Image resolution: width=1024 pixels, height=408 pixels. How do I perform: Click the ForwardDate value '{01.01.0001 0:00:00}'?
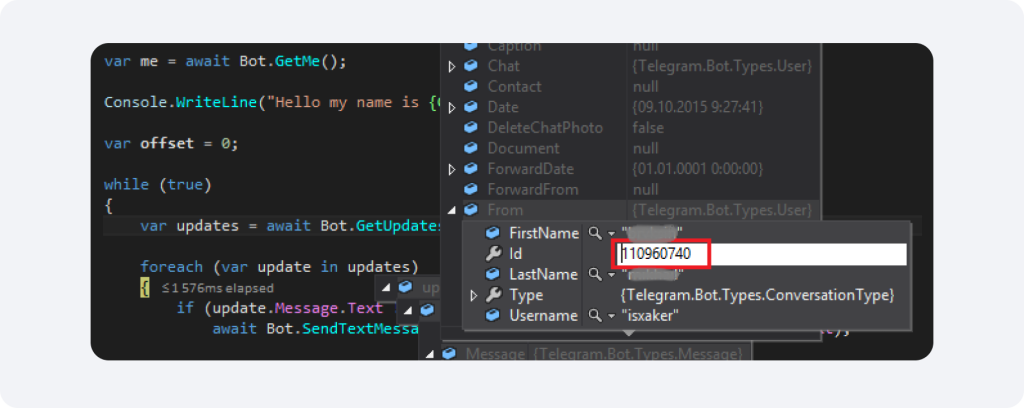[697, 169]
